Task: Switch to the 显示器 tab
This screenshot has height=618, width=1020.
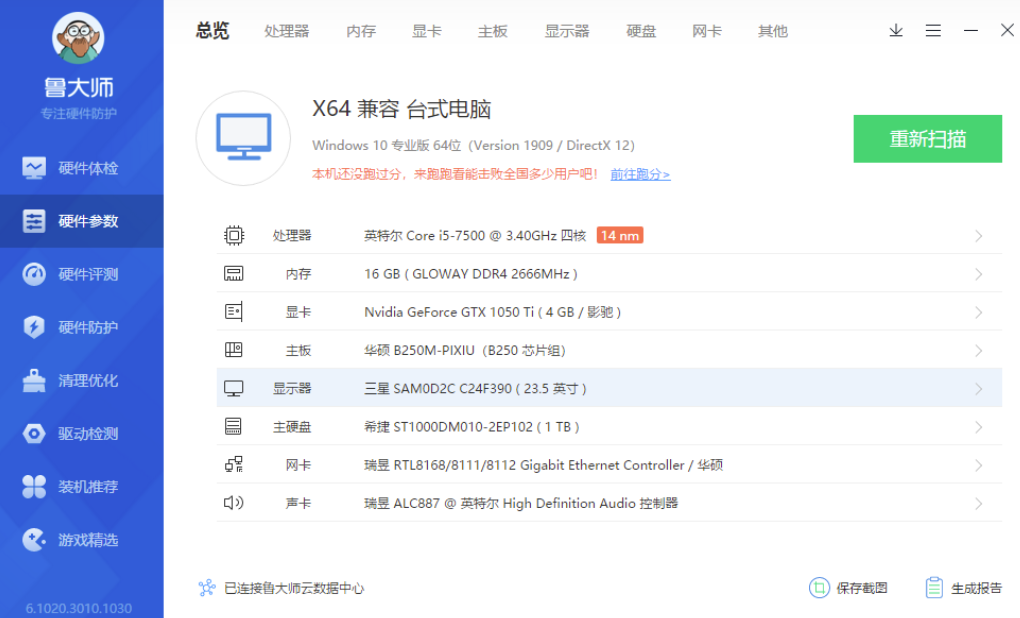Action: pos(567,31)
